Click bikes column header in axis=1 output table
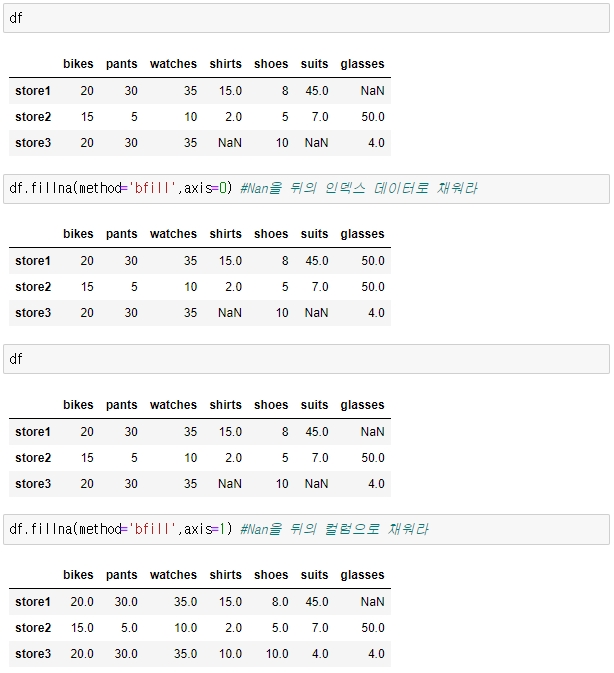Viewport: 614px width, 673px height. 78,575
